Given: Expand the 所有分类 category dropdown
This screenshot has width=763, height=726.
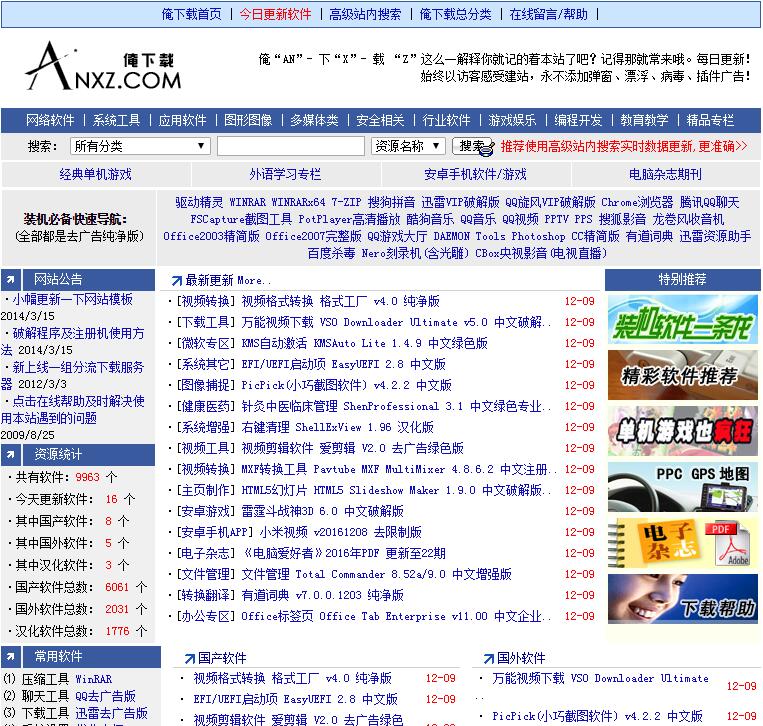Looking at the screenshot, I should coord(140,146).
